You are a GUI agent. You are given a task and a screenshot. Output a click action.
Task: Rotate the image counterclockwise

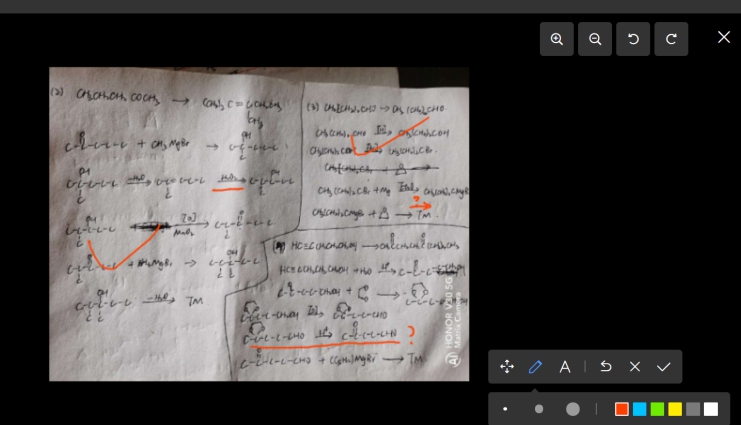pos(633,39)
